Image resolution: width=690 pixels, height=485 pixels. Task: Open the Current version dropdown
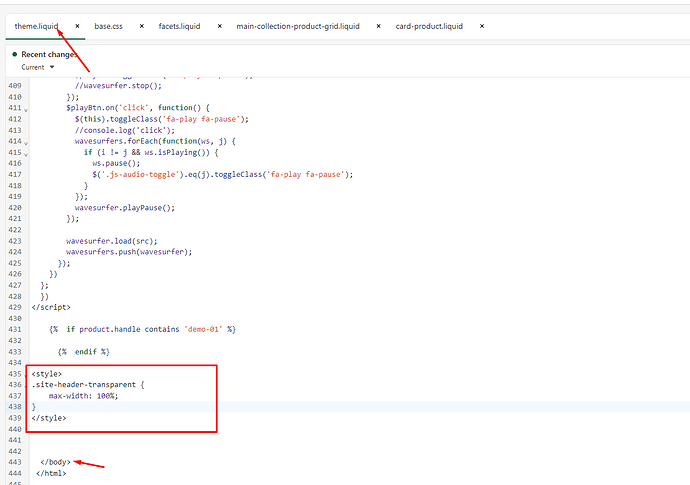38,67
